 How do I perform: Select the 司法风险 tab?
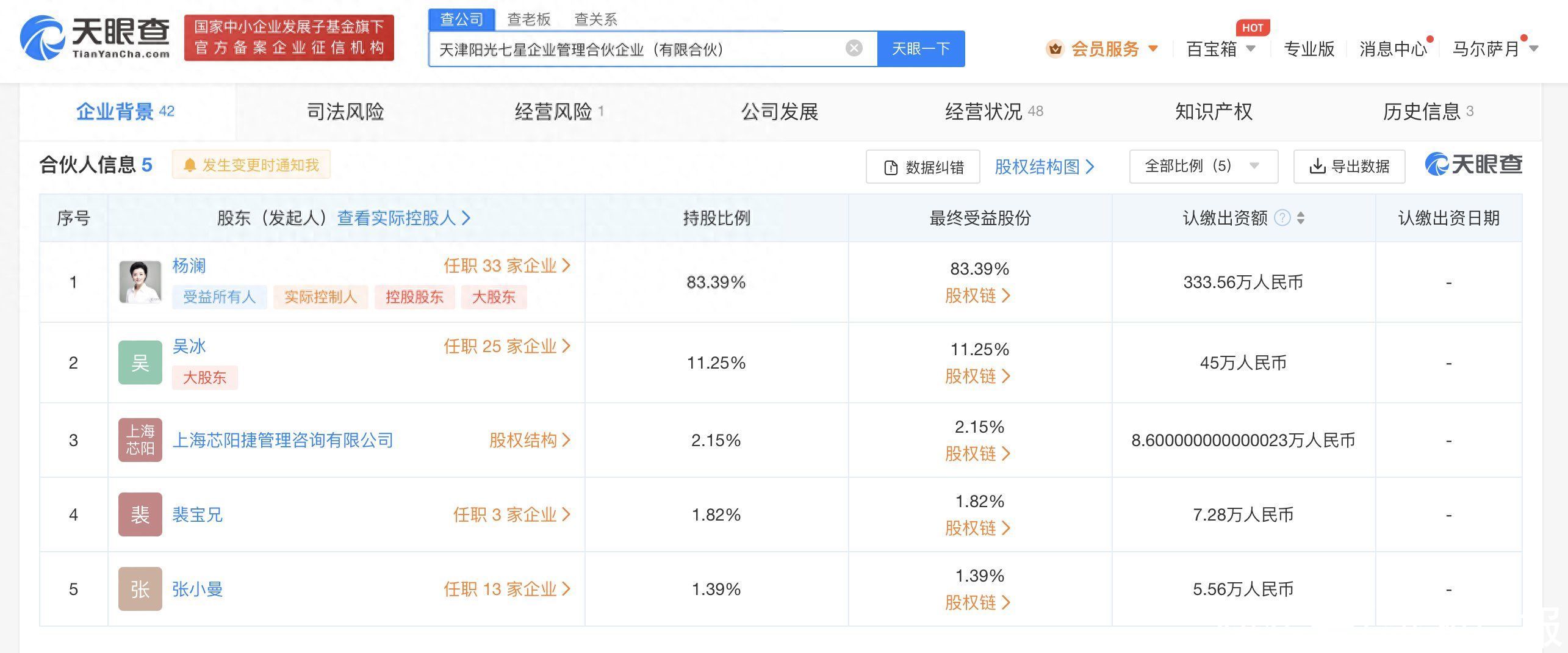(345, 112)
